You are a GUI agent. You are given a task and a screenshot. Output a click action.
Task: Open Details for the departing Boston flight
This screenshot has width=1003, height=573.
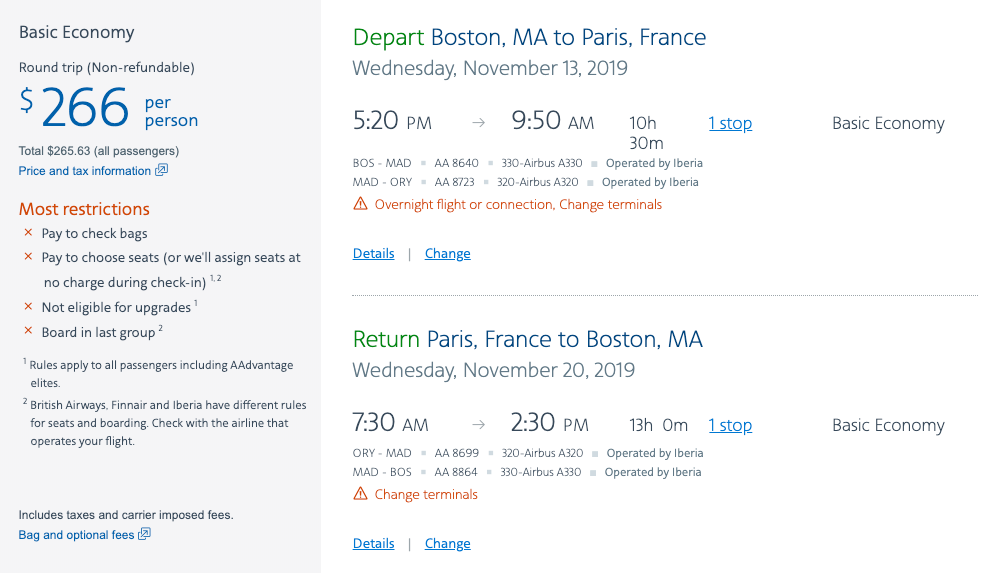[374, 253]
